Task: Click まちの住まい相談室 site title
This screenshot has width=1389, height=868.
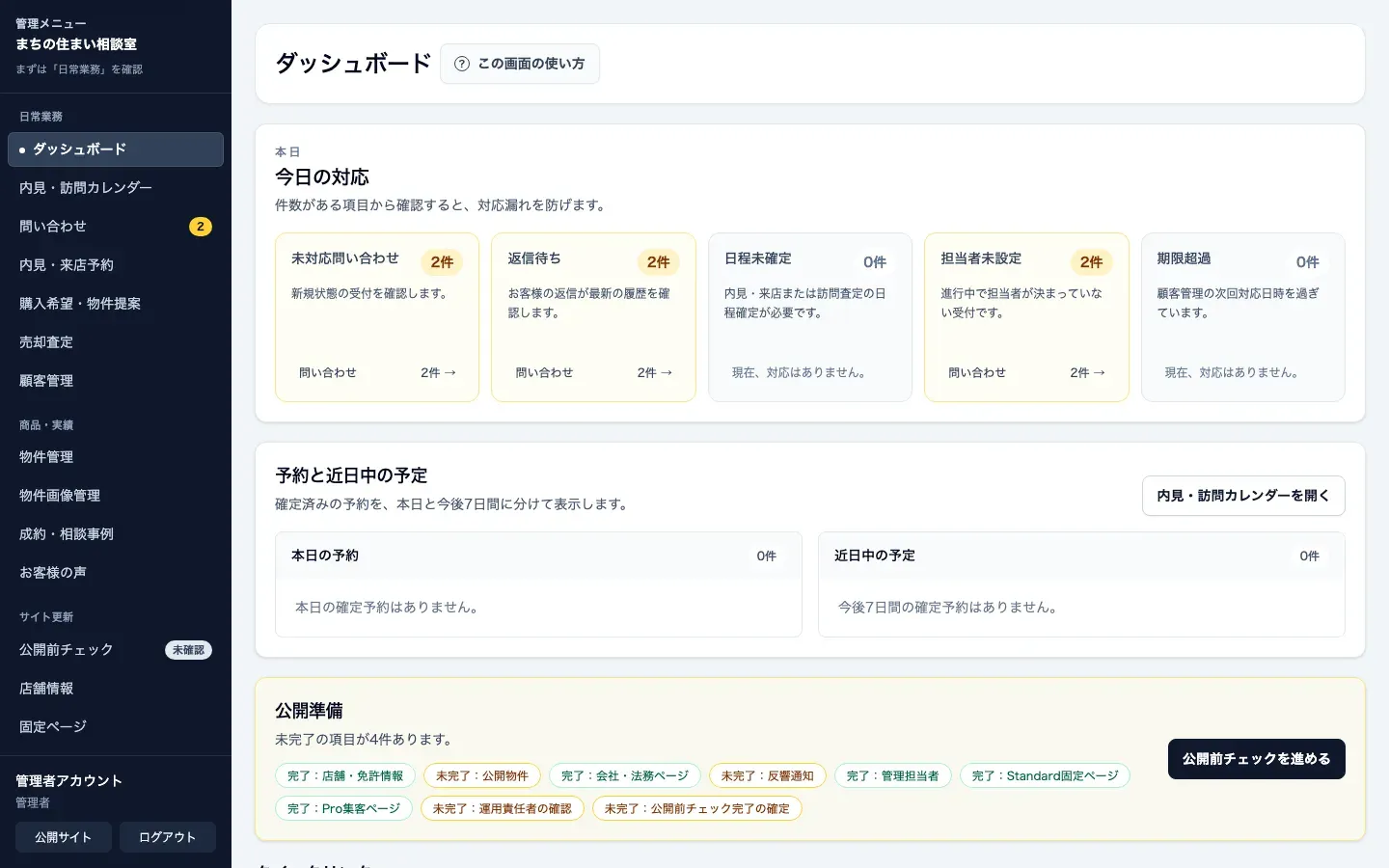Action: coord(76,44)
